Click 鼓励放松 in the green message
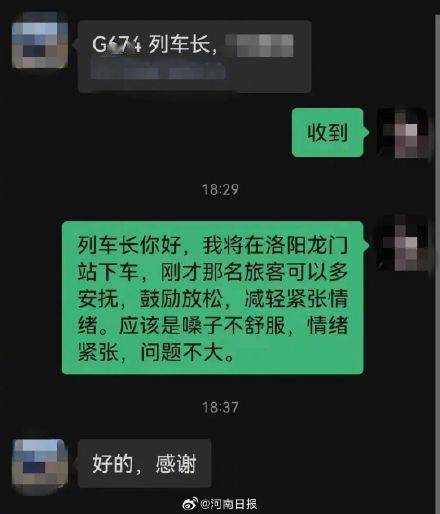The image size is (440, 514). [181, 299]
